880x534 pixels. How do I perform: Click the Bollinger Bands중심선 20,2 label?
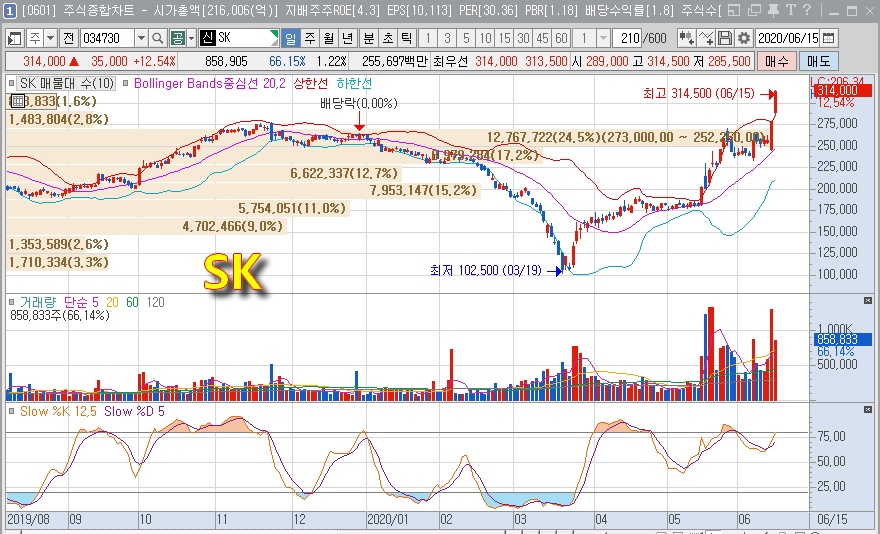tap(210, 84)
